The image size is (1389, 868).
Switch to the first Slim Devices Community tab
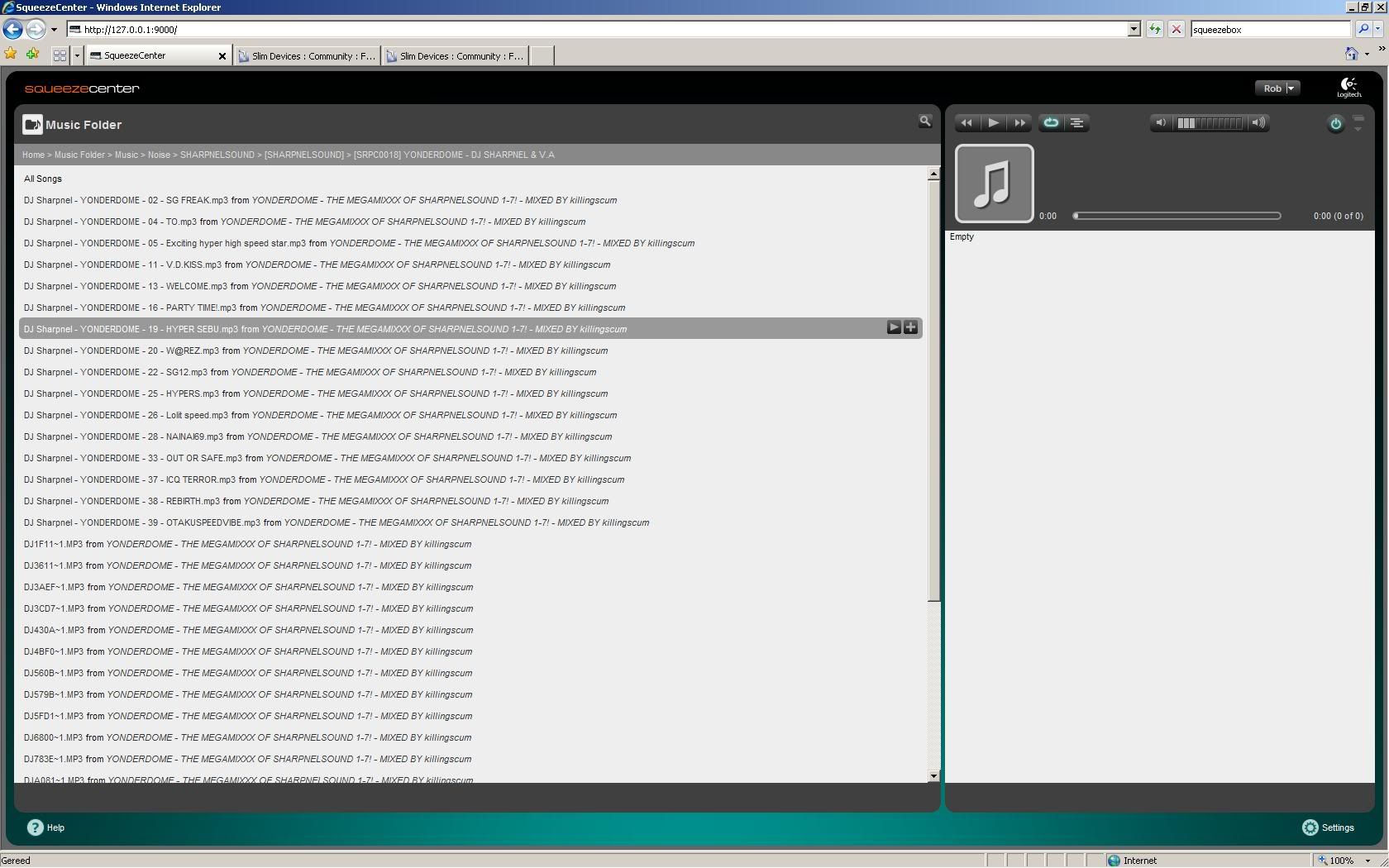[x=307, y=56]
